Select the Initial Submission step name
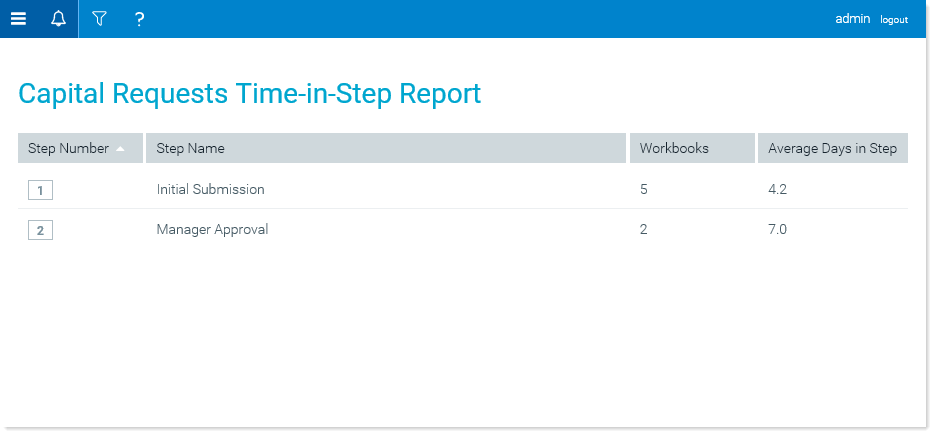This screenshot has height=431, width=934. pyautogui.click(x=210, y=189)
